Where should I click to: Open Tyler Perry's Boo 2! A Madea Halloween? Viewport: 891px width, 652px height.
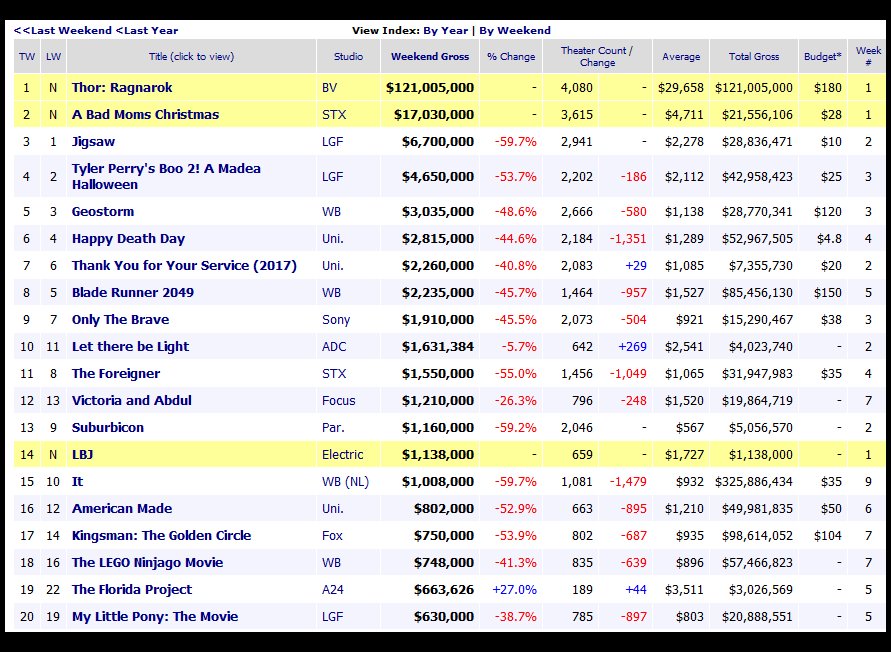click(x=166, y=177)
